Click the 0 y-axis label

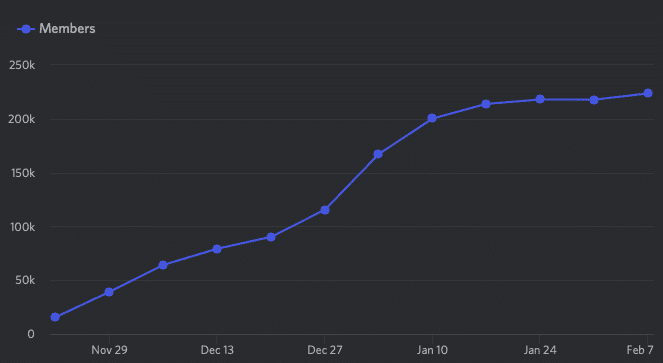pyautogui.click(x=31, y=334)
